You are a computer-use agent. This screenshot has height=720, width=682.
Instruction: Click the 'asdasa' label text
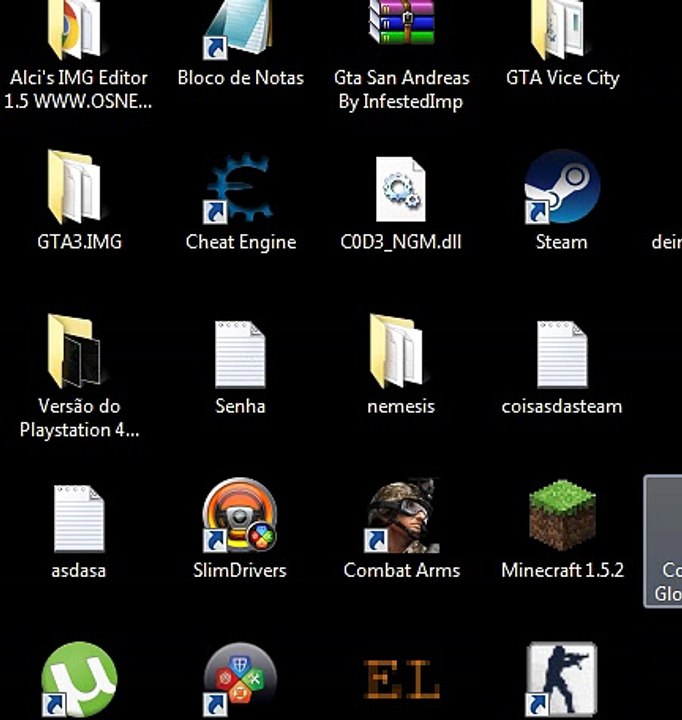point(79,570)
